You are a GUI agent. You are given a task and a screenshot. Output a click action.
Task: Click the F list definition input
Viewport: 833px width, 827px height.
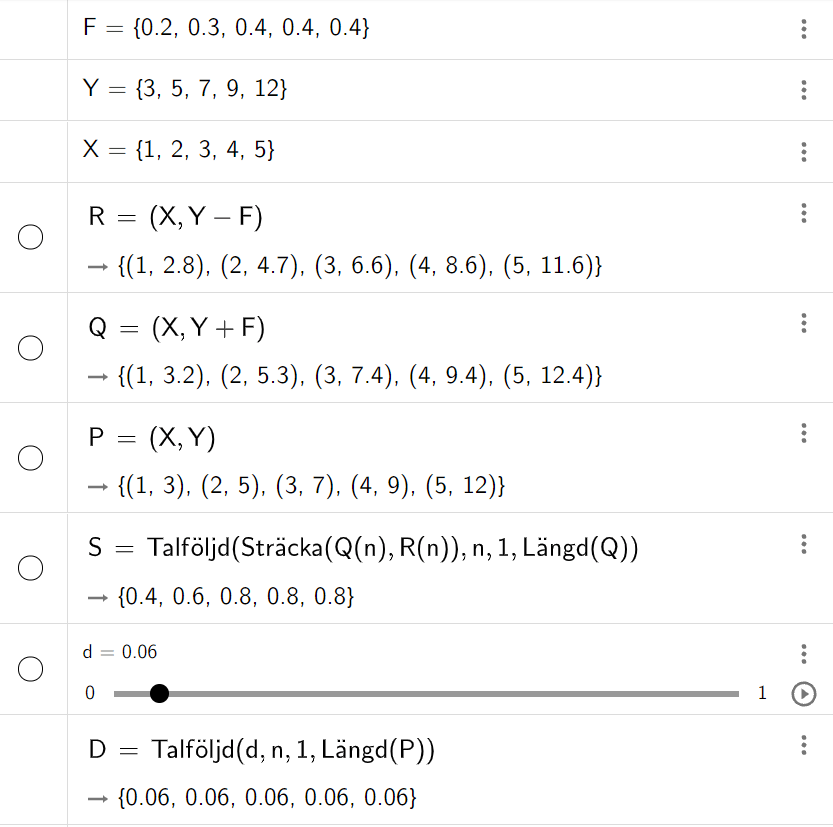pyautogui.click(x=227, y=29)
